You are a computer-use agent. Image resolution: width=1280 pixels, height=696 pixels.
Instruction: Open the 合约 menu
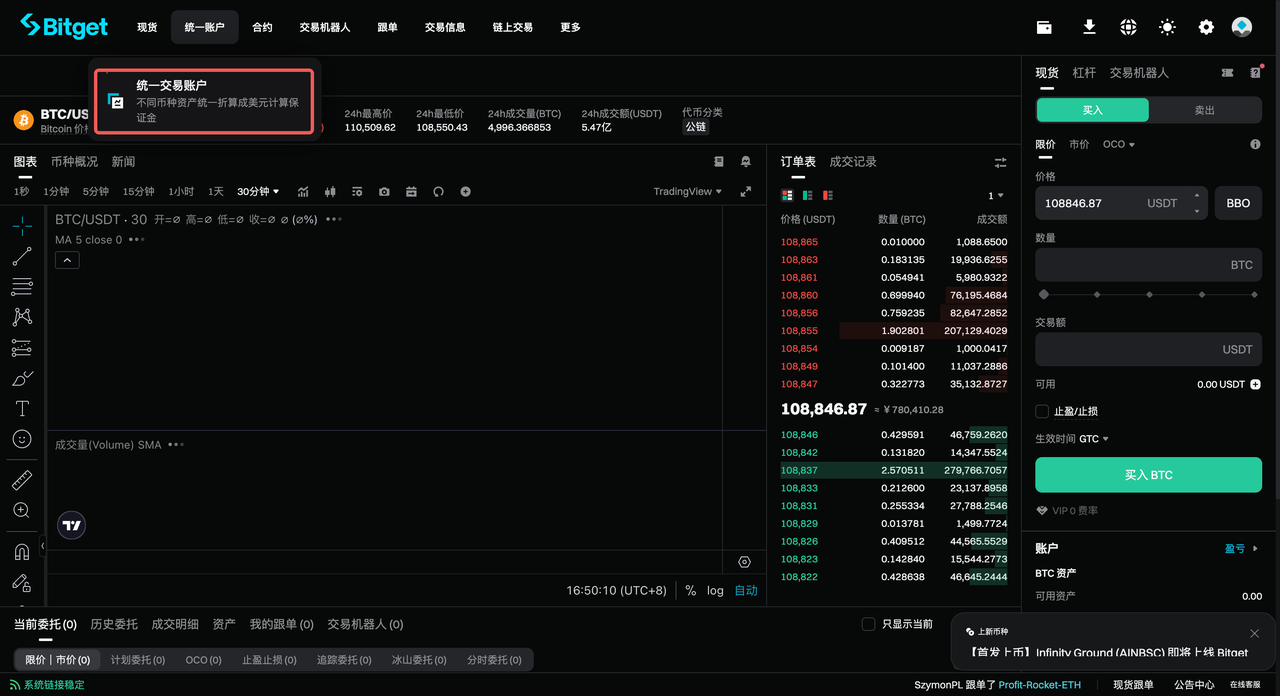tap(262, 27)
